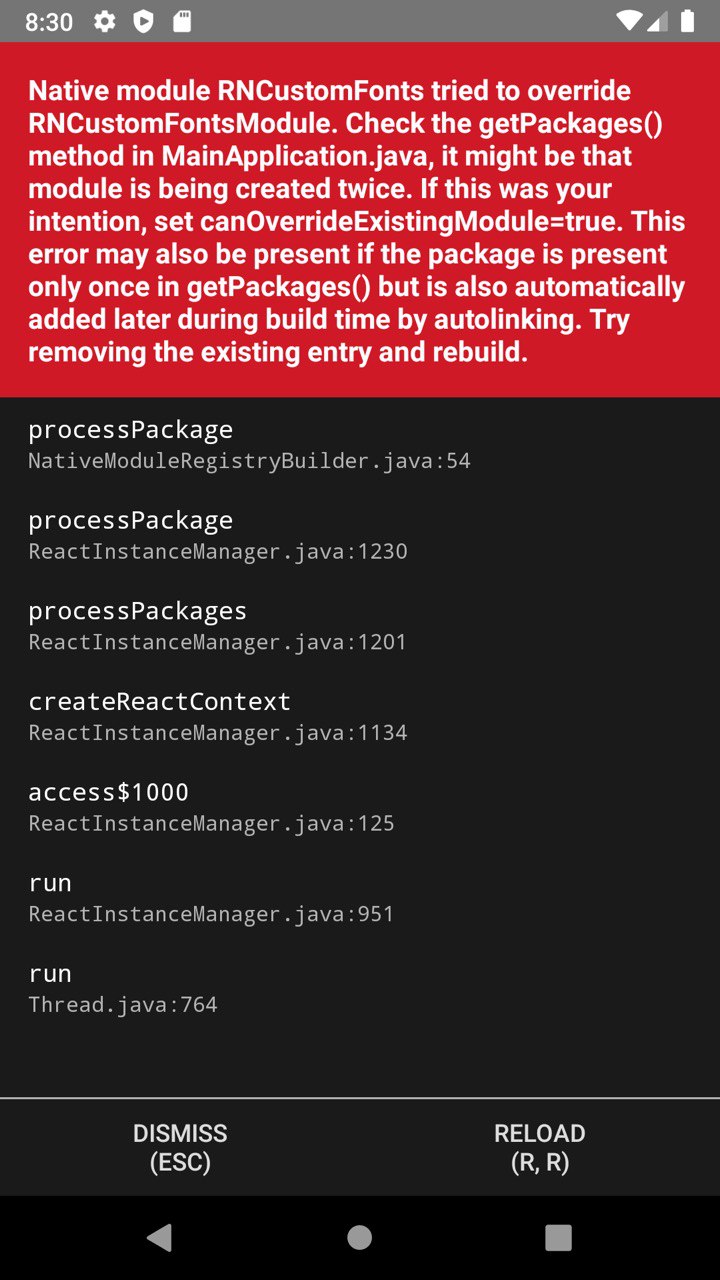The image size is (720, 1280).
Task: Open the access$1000 stack frame
Action: tap(360, 807)
